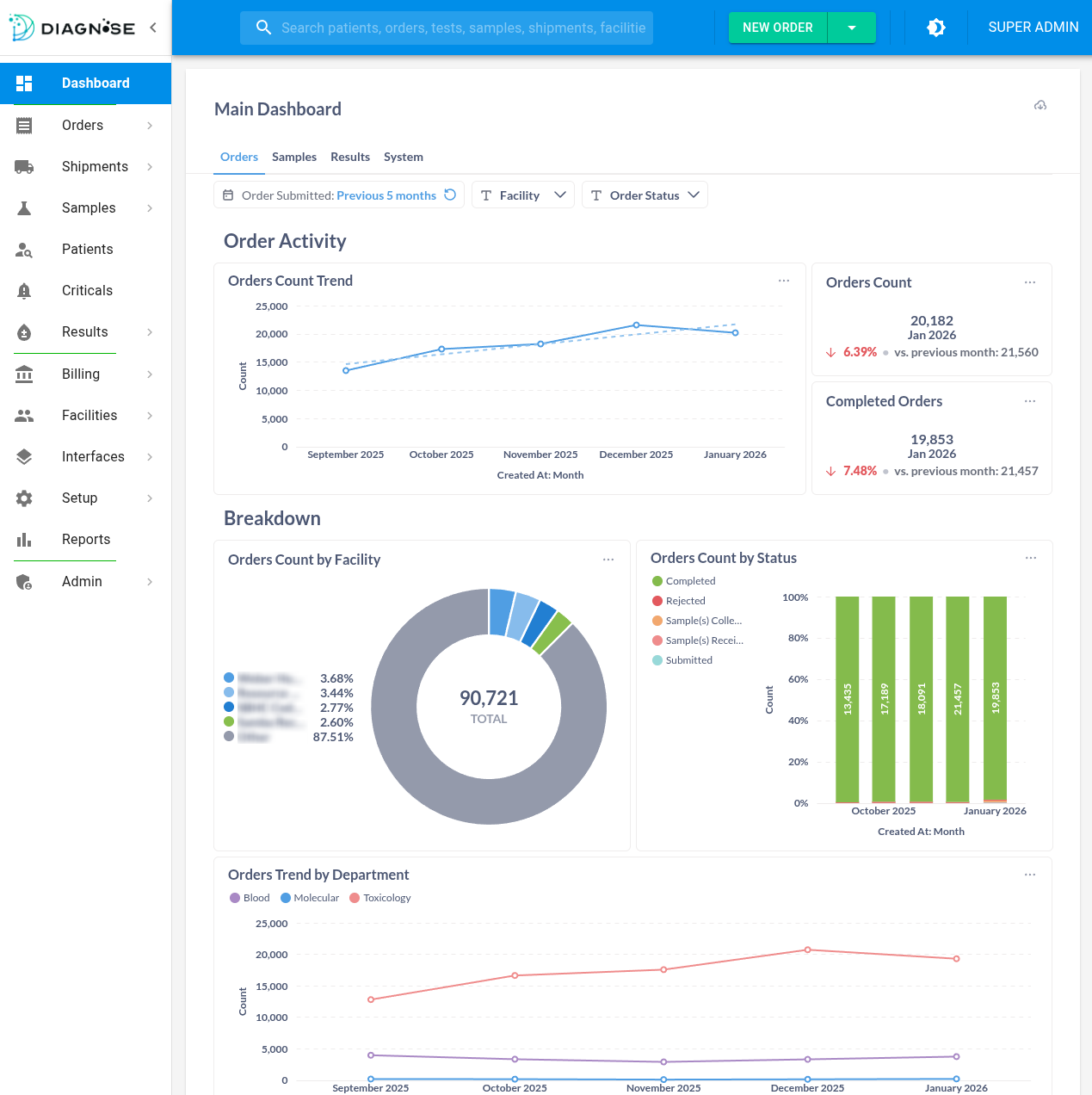The width and height of the screenshot is (1092, 1095).
Task: Select the Shipments truck icon in sidebar
Action: coord(24,166)
